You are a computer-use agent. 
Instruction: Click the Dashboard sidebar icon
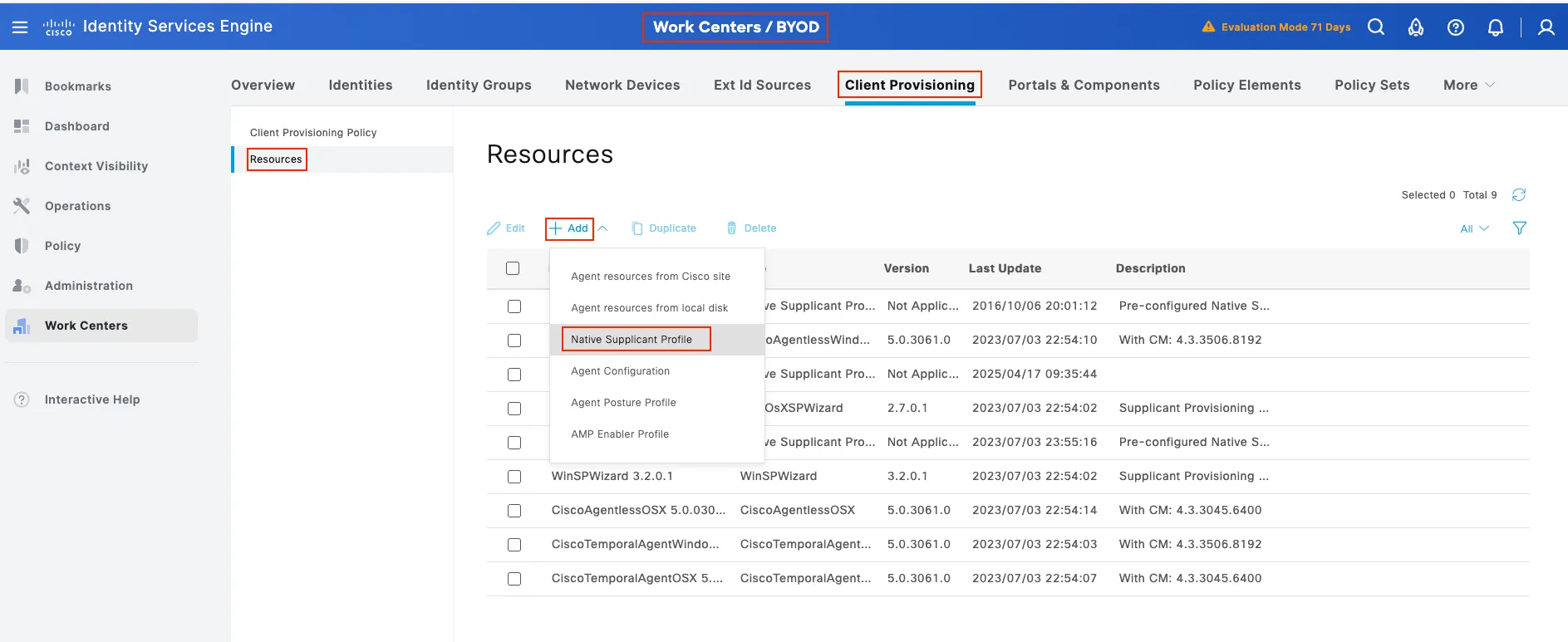pyautogui.click(x=22, y=126)
